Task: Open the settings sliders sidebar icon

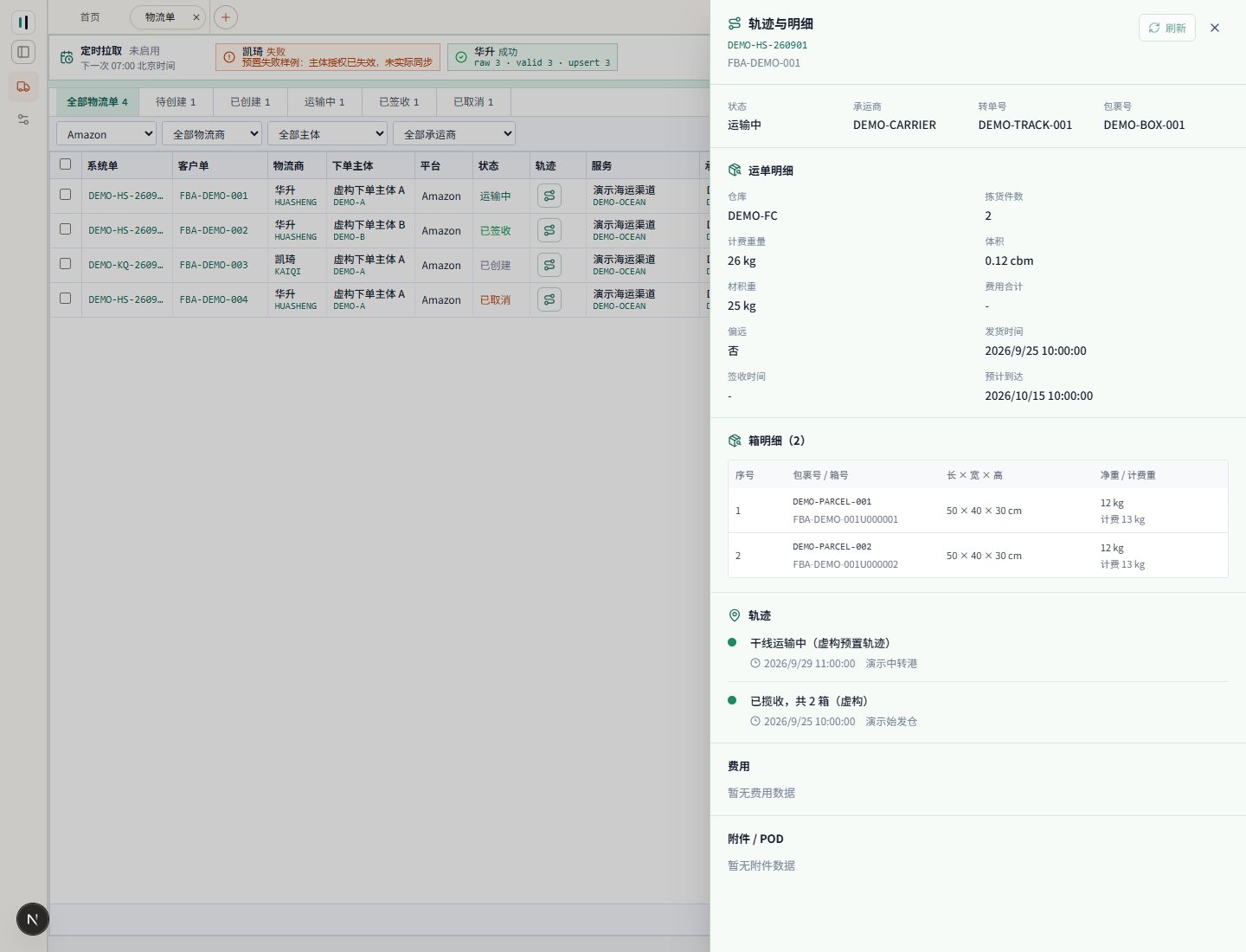Action: pyautogui.click(x=23, y=119)
